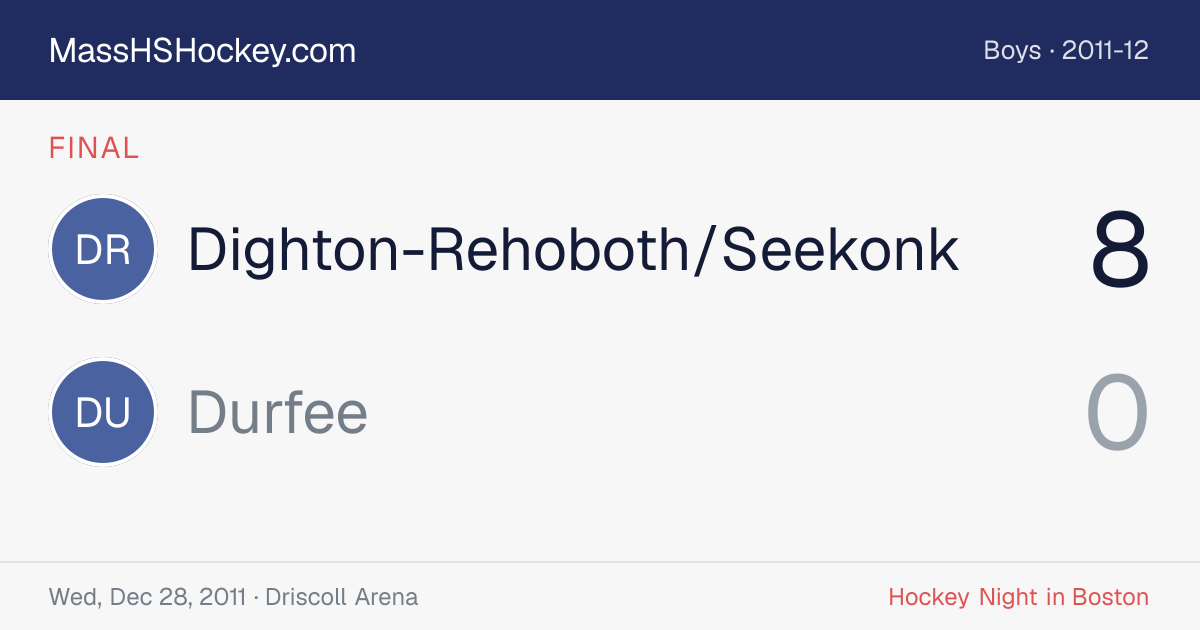1200x630 pixels.
Task: Click the Dighton-Rehoboth/Seekonk score of 8
Action: (x=1120, y=250)
